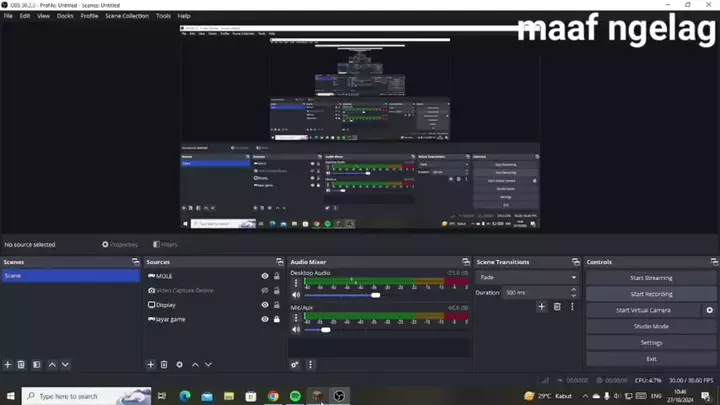The height and width of the screenshot is (405, 720).
Task: Click the Studio Mode button
Action: coord(651,326)
